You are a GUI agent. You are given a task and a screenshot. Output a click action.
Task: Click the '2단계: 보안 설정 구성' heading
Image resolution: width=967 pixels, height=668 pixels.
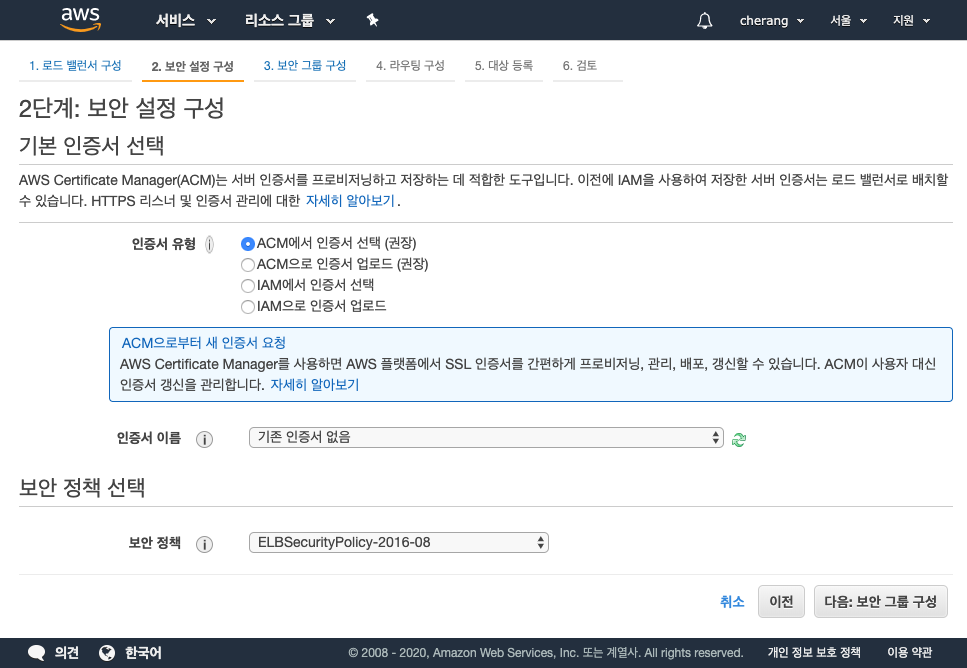point(121,109)
